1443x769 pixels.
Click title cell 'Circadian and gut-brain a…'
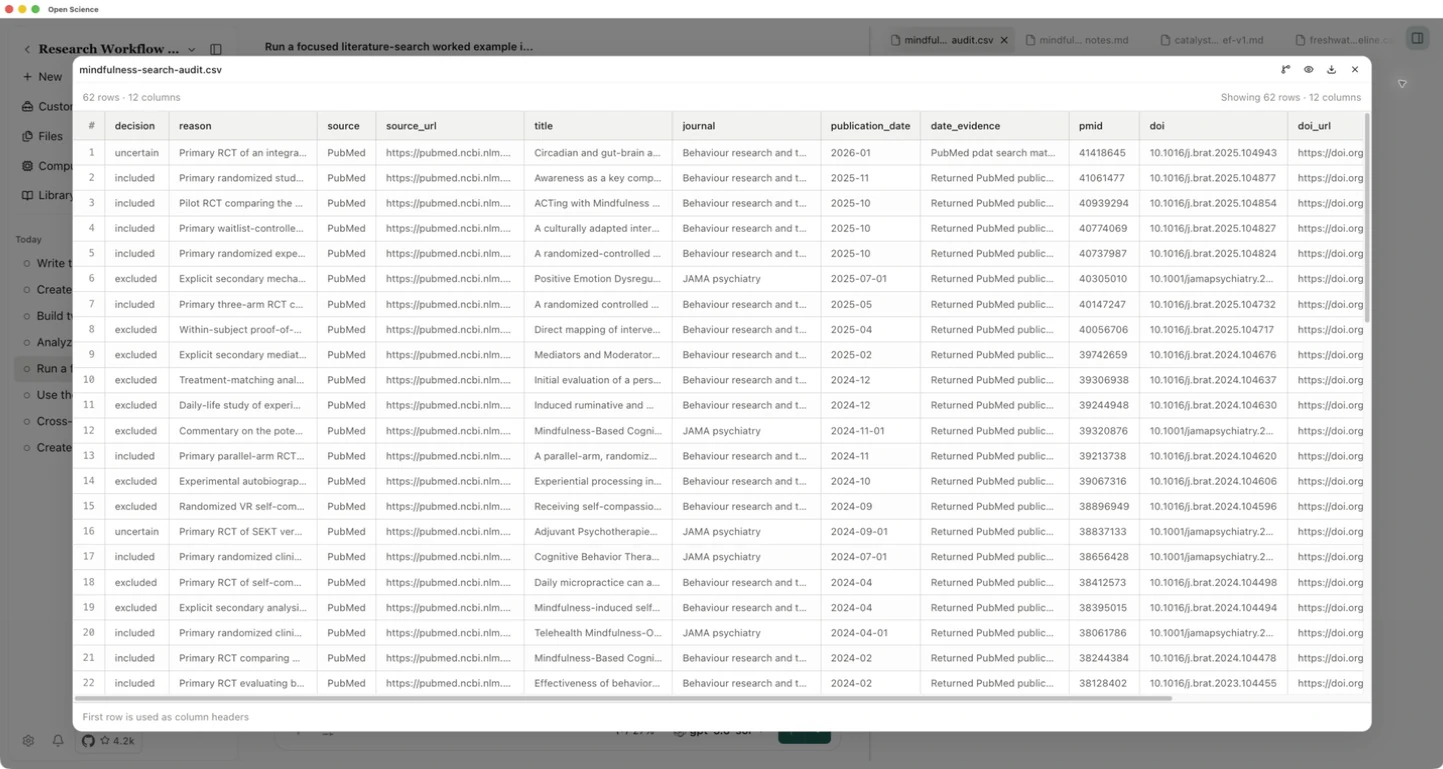tap(597, 153)
